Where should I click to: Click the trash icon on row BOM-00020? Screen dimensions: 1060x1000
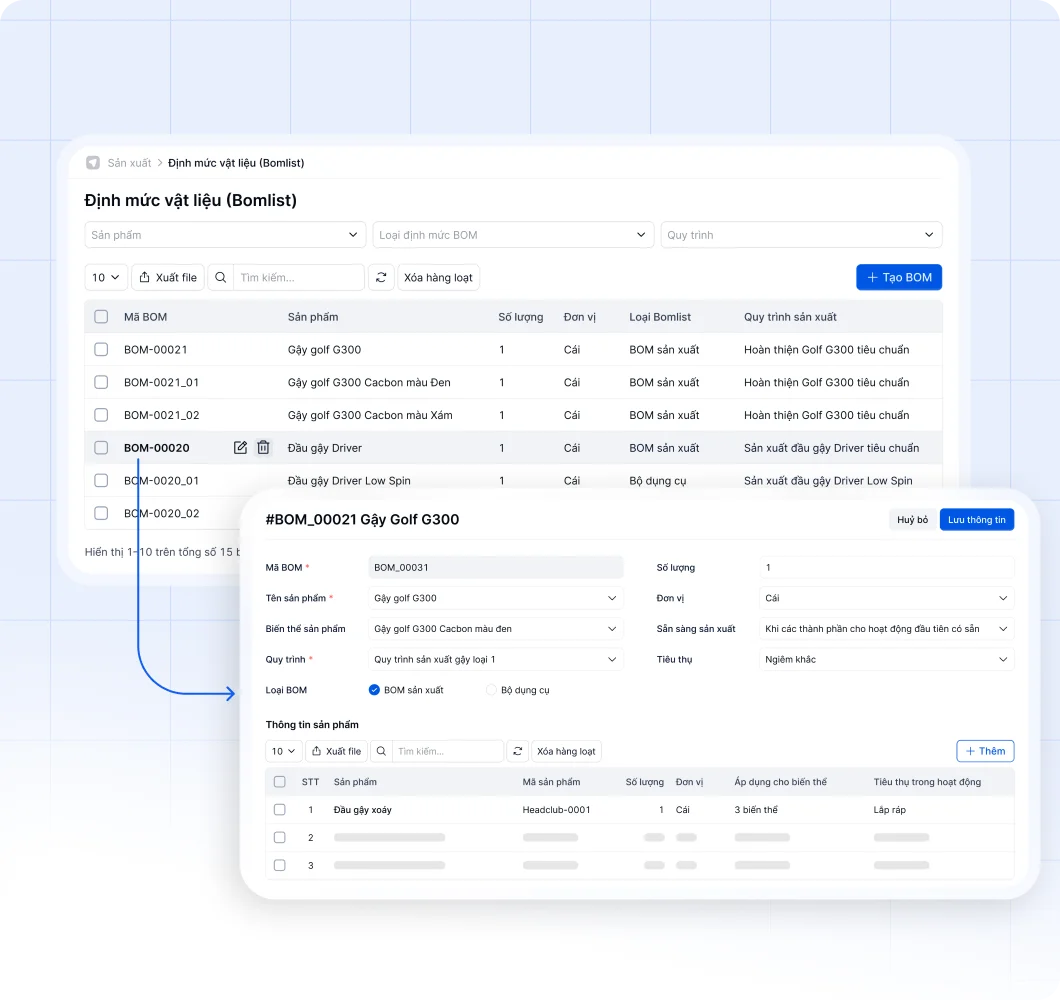[264, 448]
